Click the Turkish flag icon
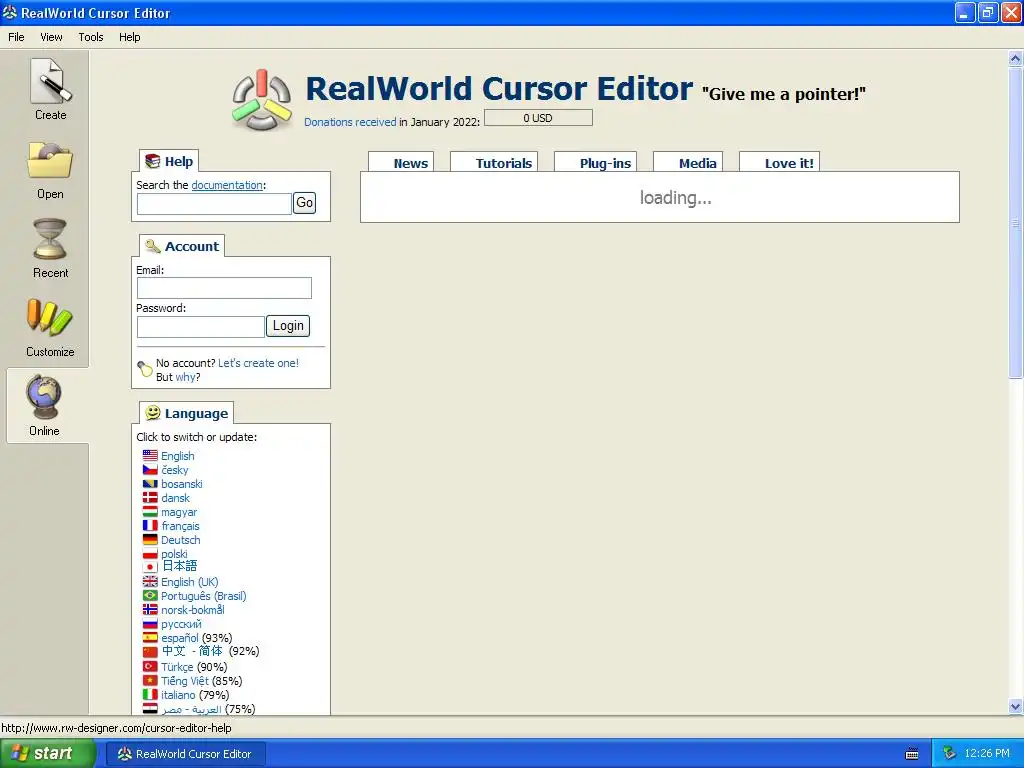This screenshot has width=1024, height=768. pyautogui.click(x=150, y=667)
